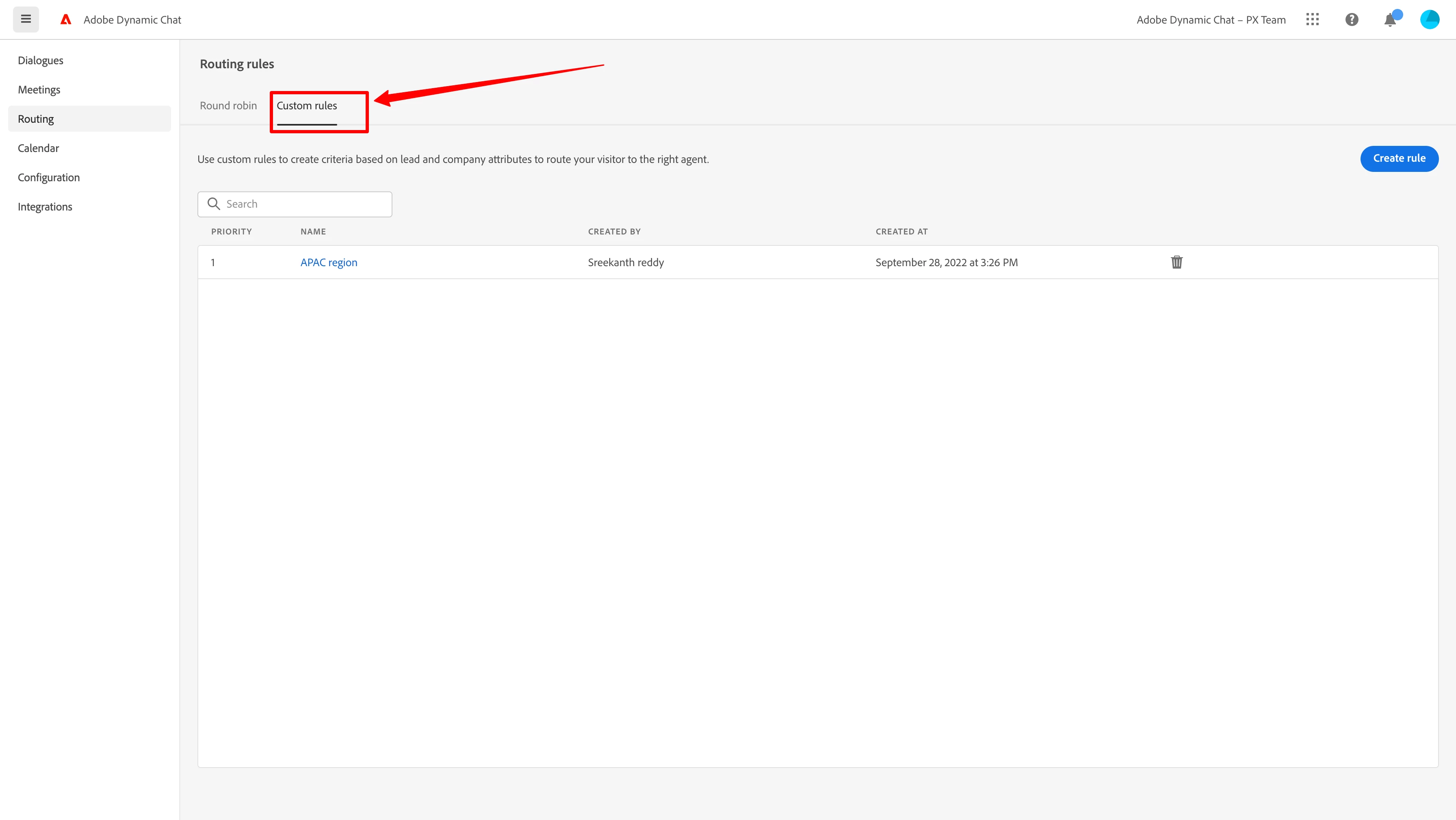Open the user profile avatar

point(1430,20)
